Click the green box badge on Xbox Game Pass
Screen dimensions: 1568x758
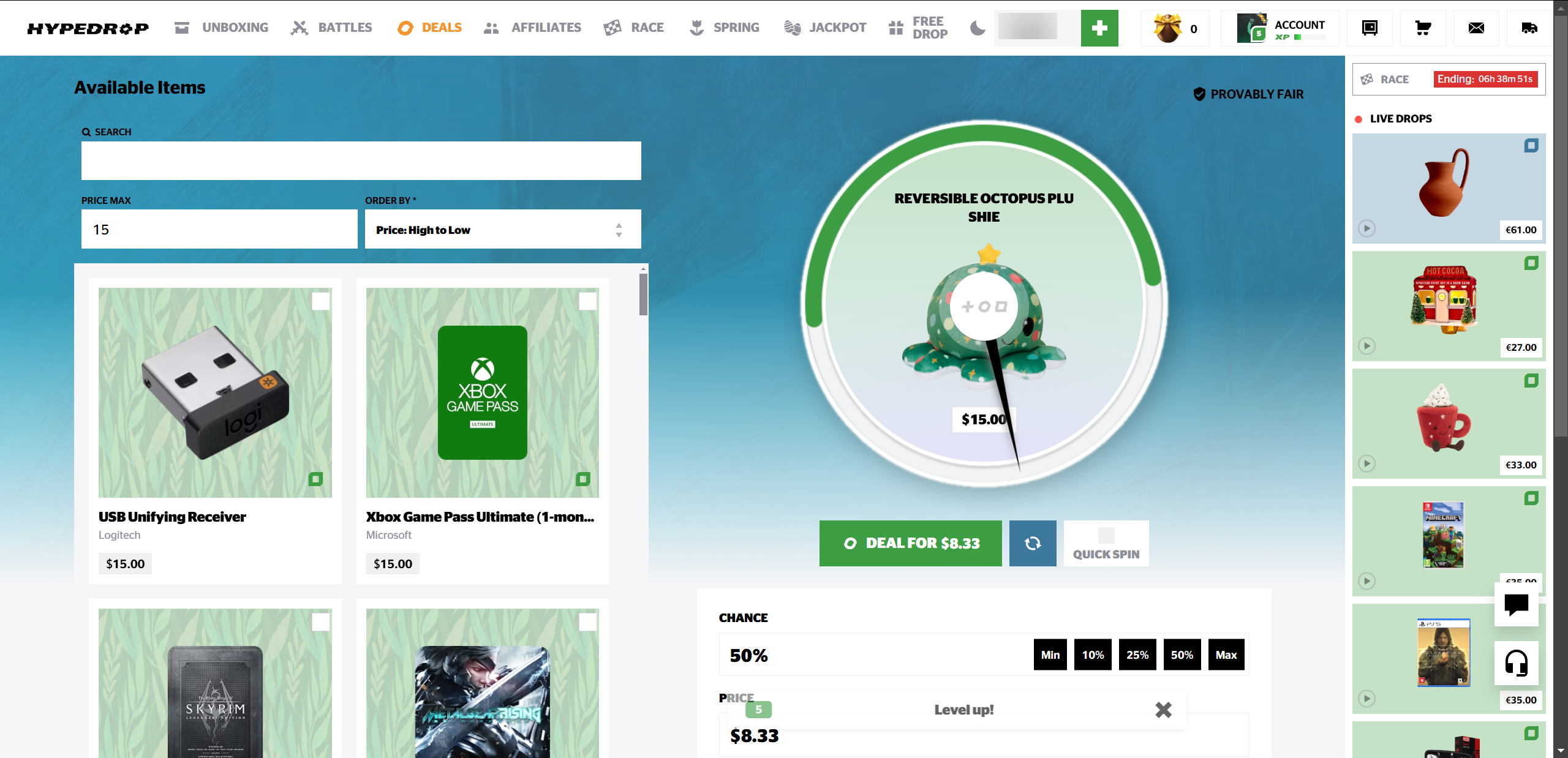(583, 479)
